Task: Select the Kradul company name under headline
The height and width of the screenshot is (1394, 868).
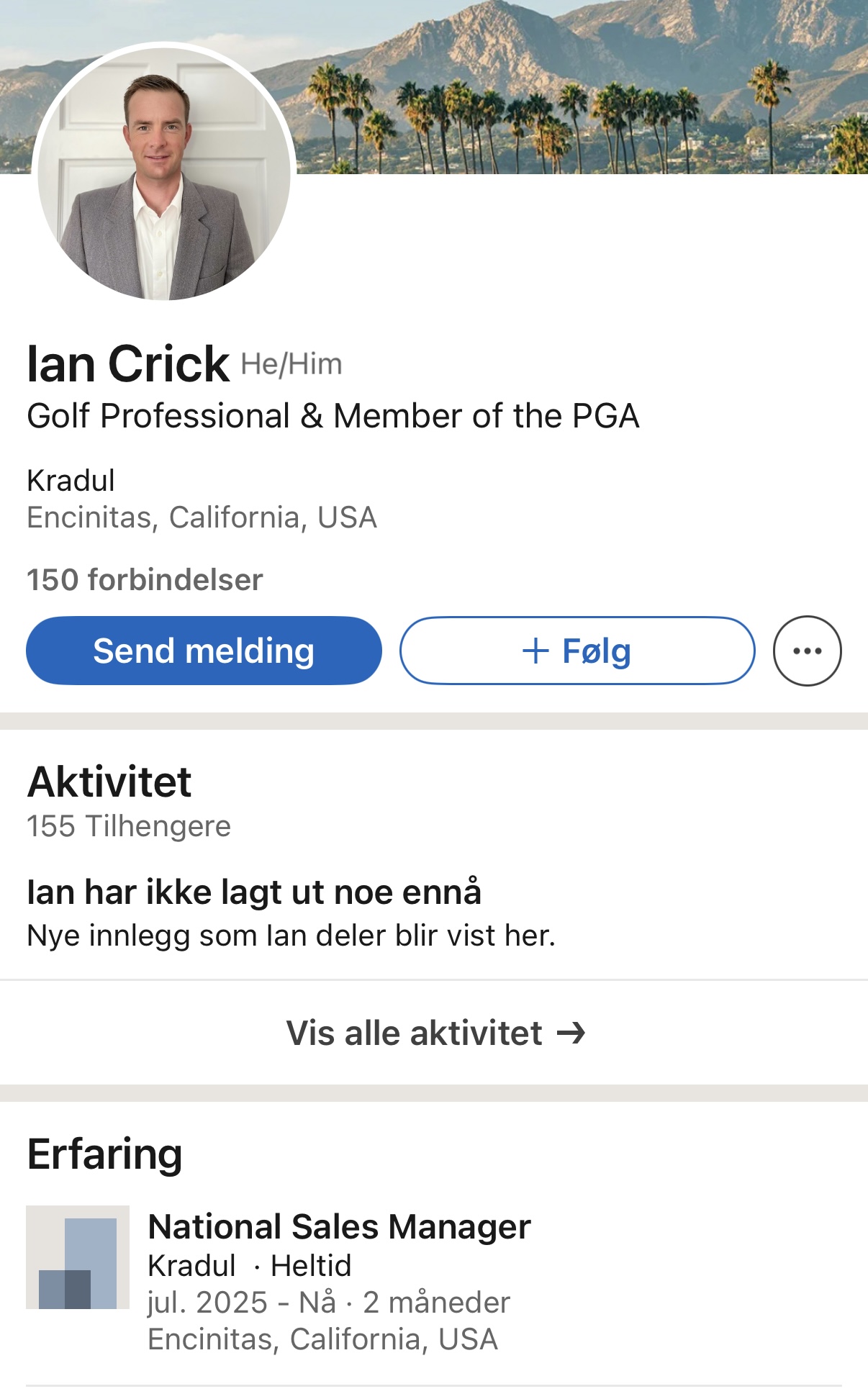Action: [71, 481]
